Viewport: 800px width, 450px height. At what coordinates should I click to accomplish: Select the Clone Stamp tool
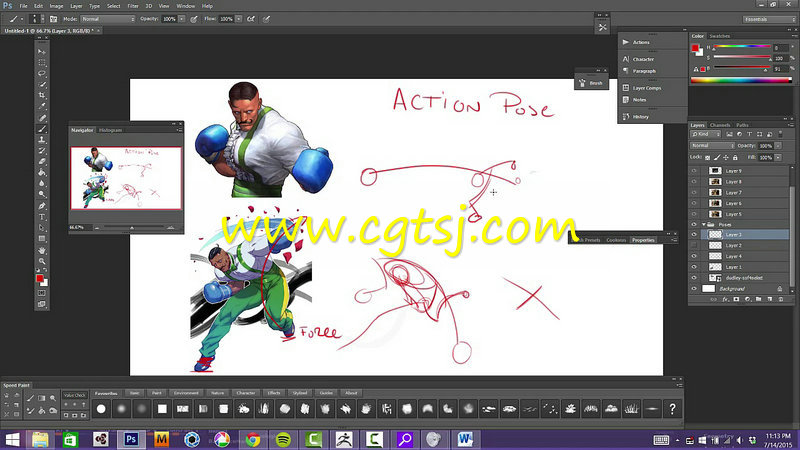click(x=42, y=140)
